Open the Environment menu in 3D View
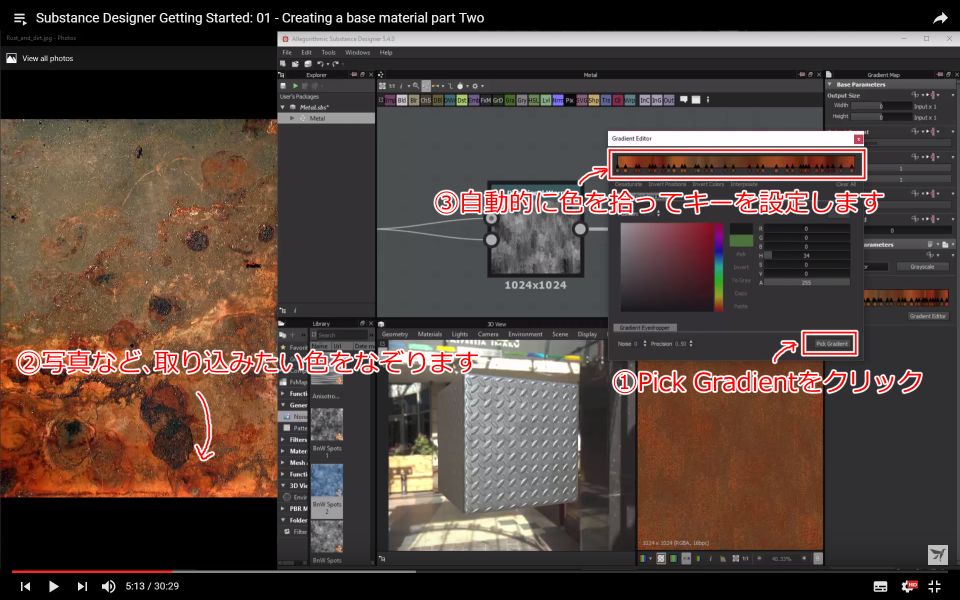 [x=525, y=334]
